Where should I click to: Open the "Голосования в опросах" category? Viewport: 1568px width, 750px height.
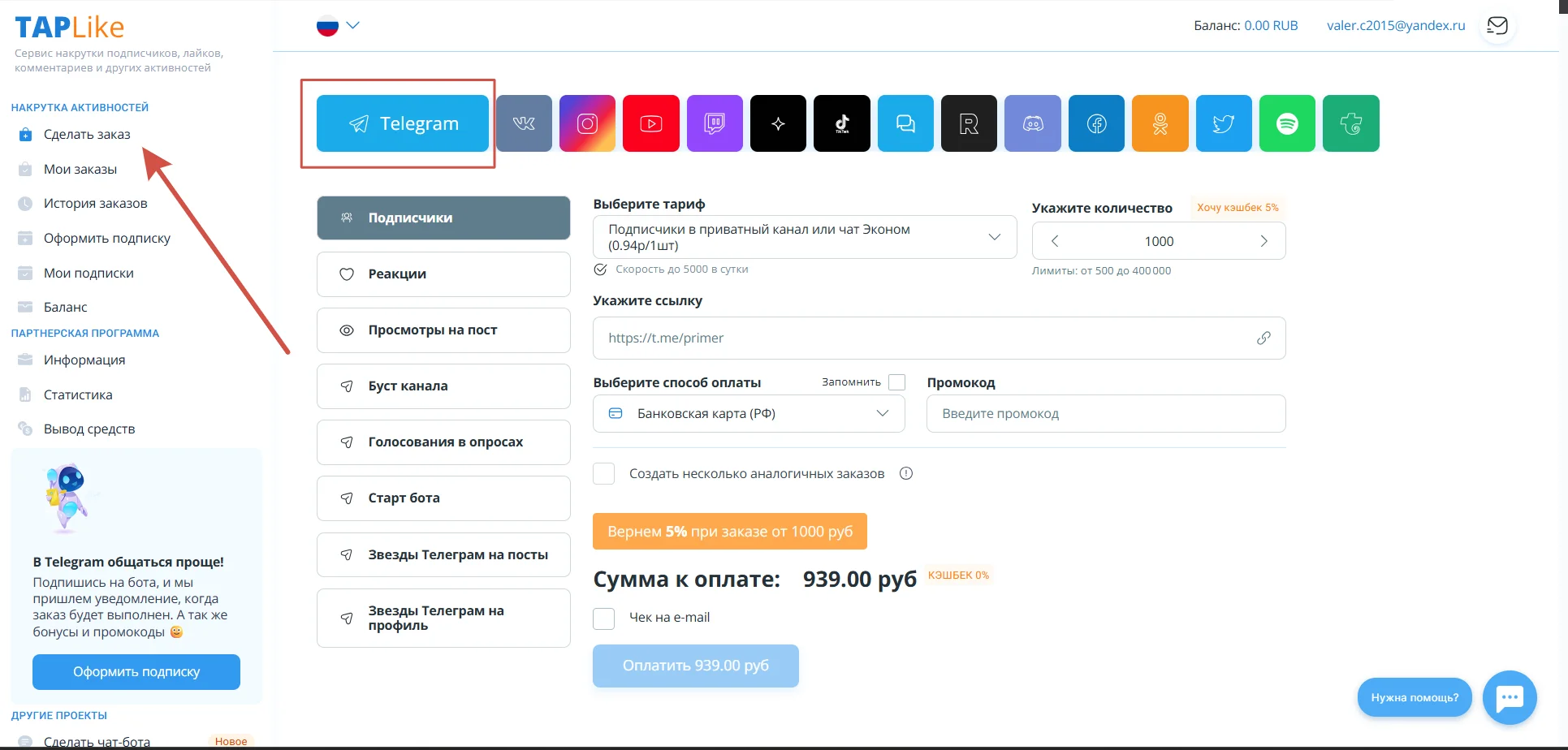coord(443,442)
